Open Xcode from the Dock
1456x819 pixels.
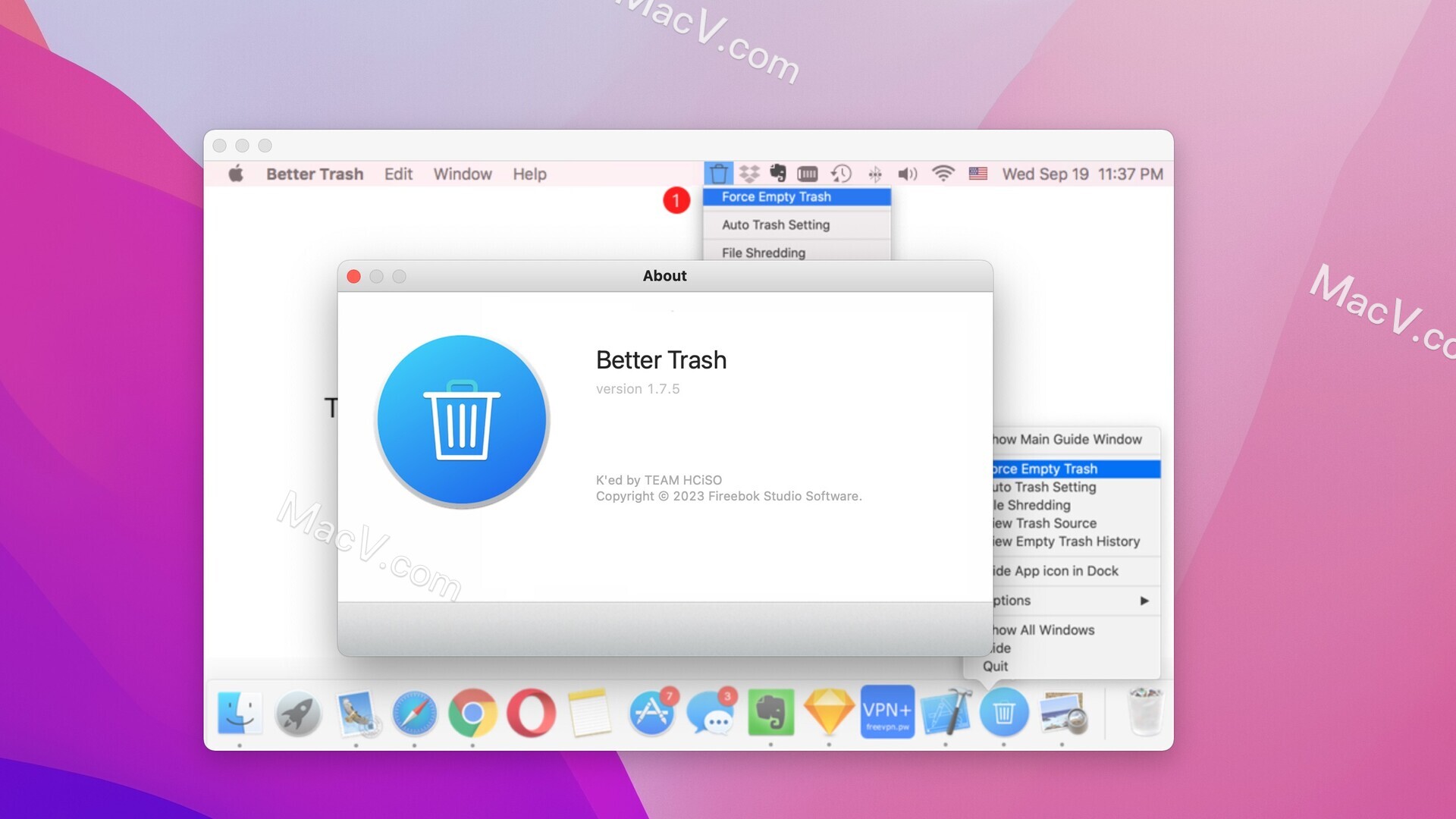pos(946,712)
